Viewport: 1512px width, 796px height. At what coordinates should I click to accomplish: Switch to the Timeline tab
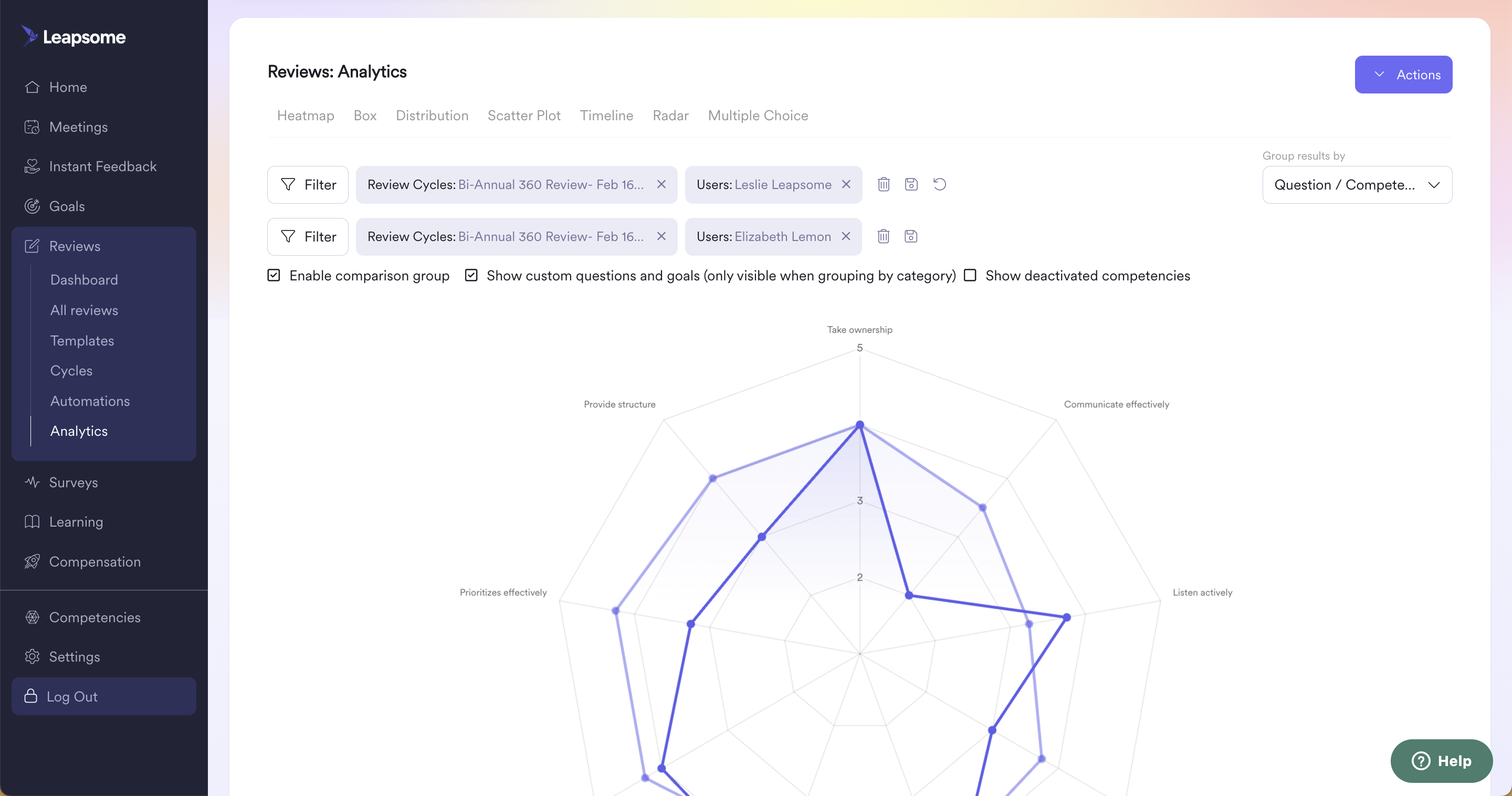coord(606,115)
